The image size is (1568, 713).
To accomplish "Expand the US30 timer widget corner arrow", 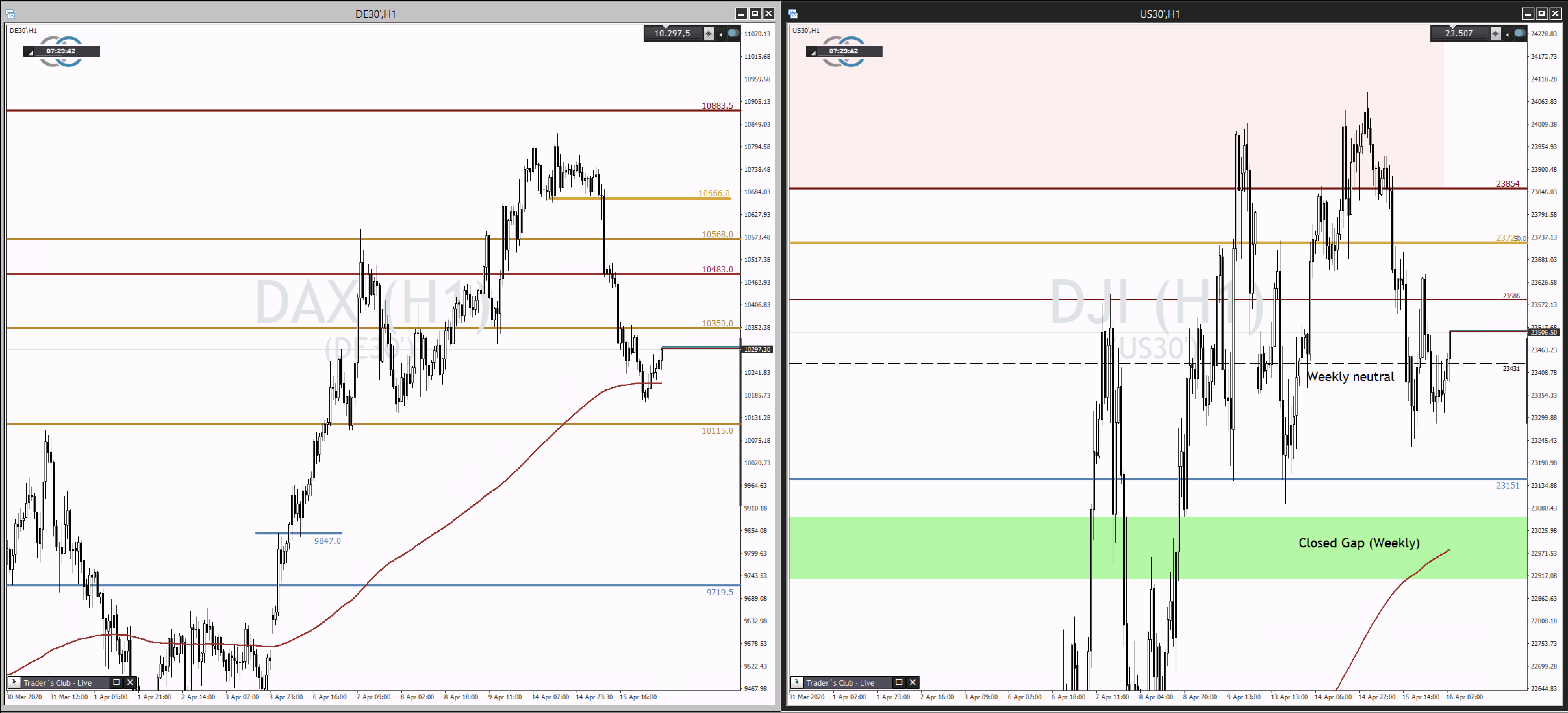I will 813,53.
